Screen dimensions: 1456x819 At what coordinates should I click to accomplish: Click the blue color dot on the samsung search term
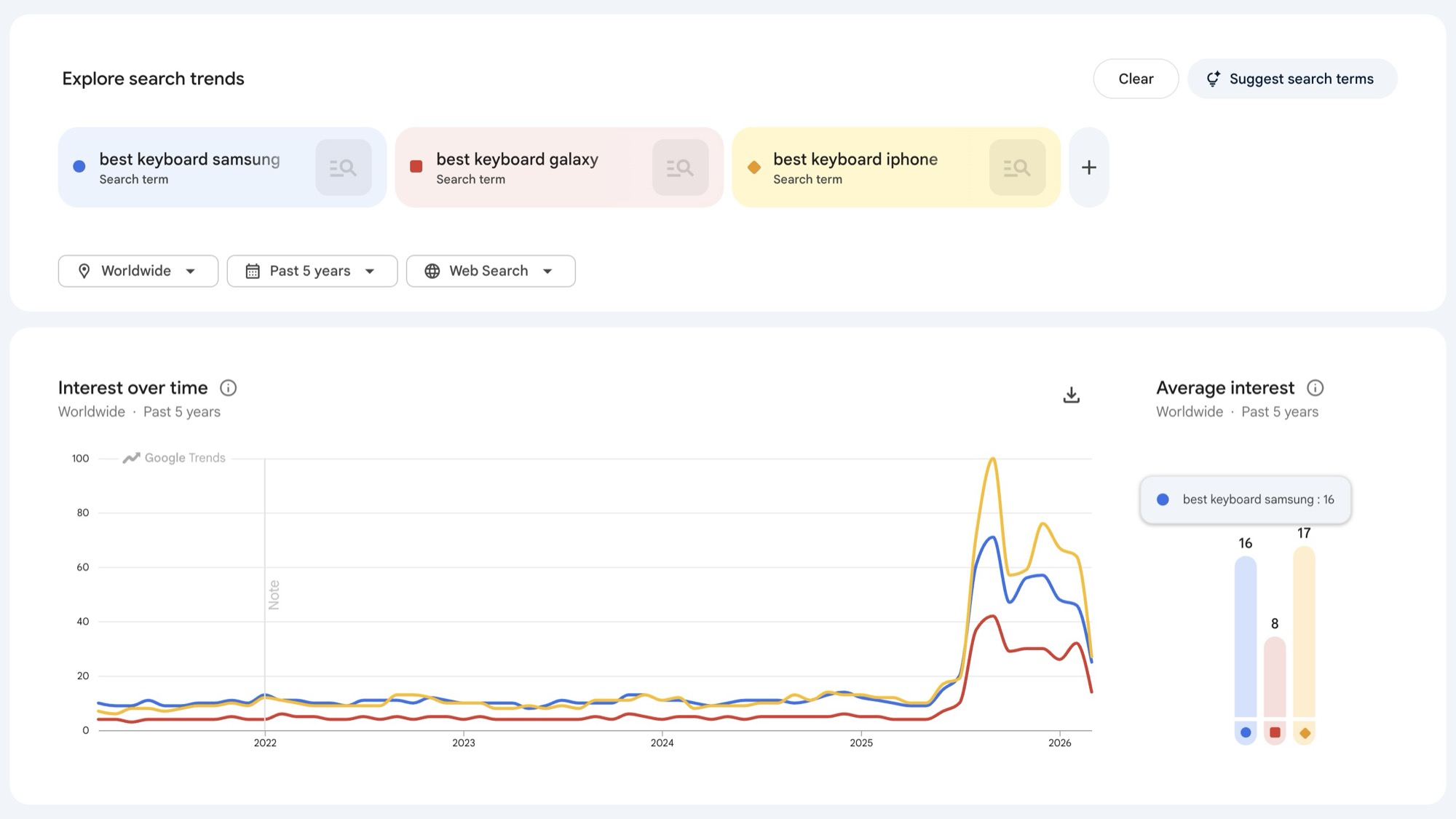78,167
